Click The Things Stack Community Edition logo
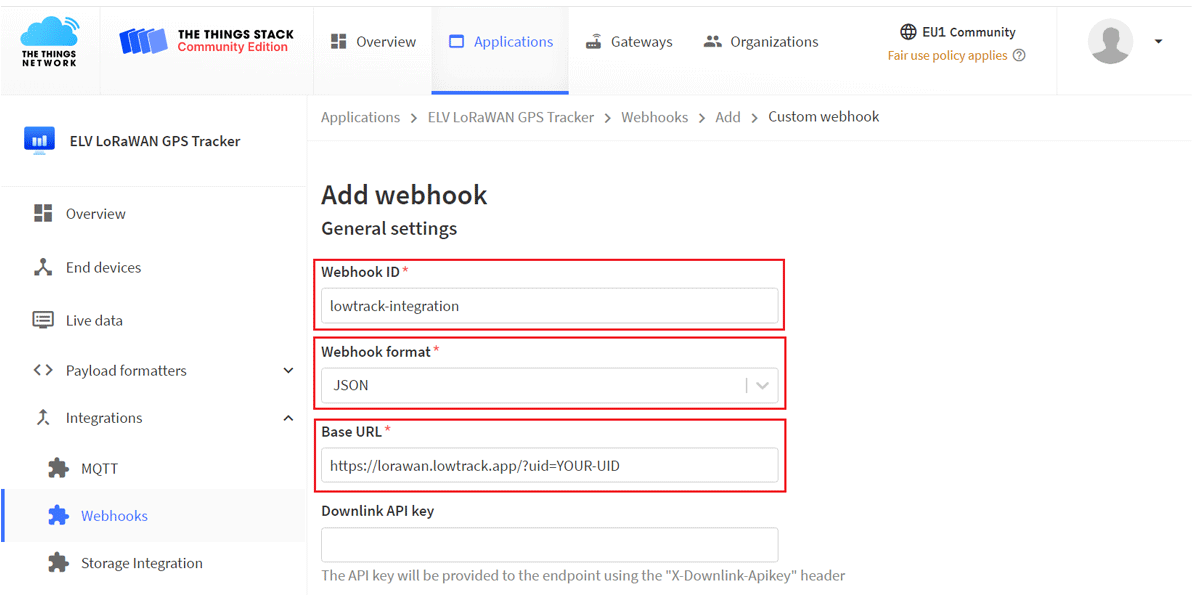This screenshot has width=1200, height=600. coord(206,41)
